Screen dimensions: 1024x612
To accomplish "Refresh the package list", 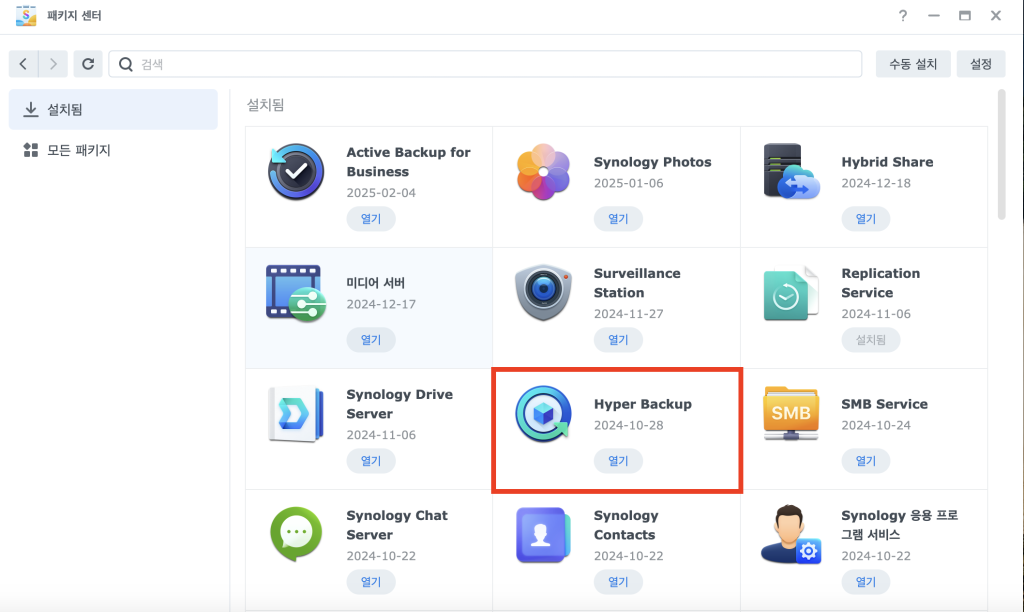I will pyautogui.click(x=88, y=64).
